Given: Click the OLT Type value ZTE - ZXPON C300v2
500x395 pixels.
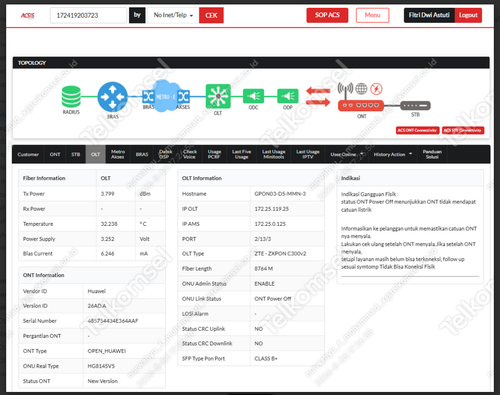Looking at the screenshot, I should (x=280, y=253).
